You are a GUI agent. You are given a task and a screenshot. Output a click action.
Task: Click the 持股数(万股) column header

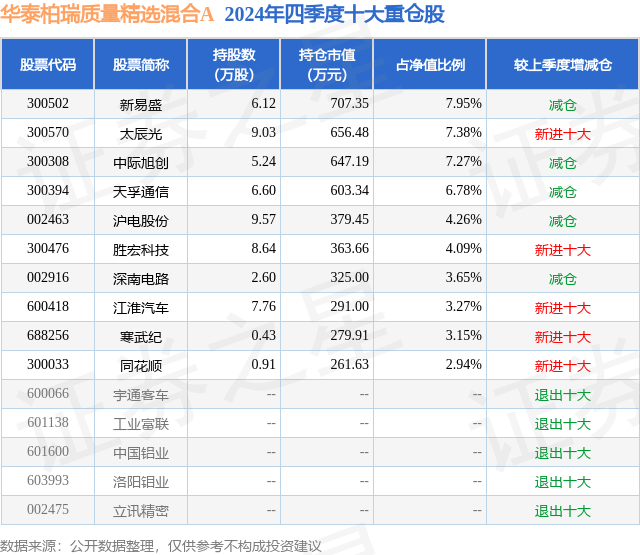coord(234,64)
